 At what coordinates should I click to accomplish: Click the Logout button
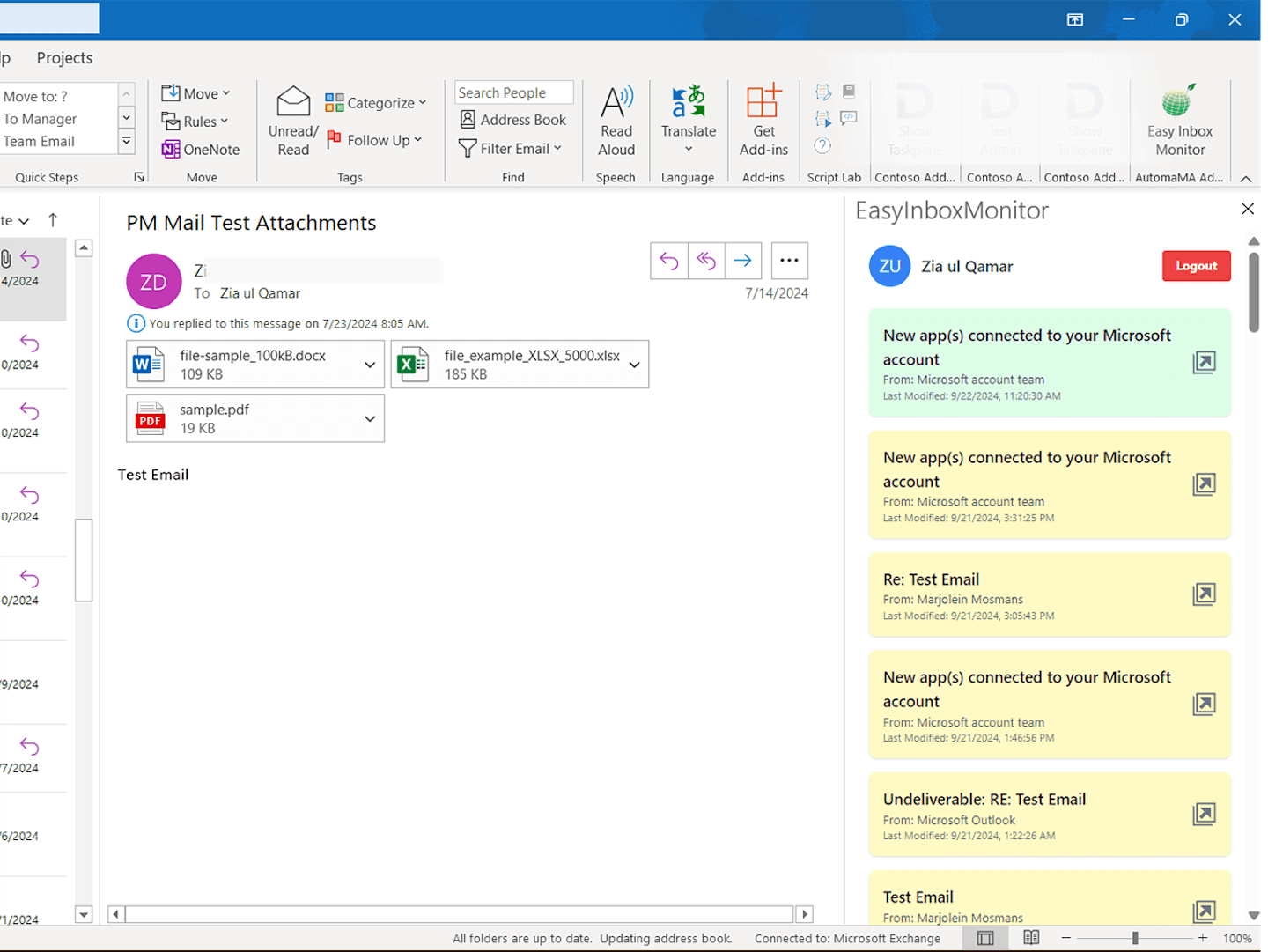(x=1196, y=266)
